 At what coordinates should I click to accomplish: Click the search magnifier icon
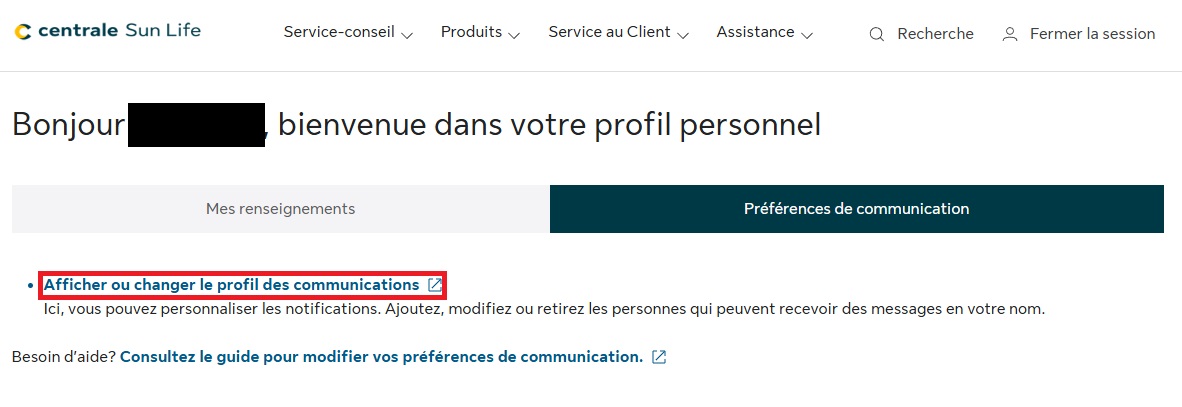pyautogui.click(x=877, y=34)
